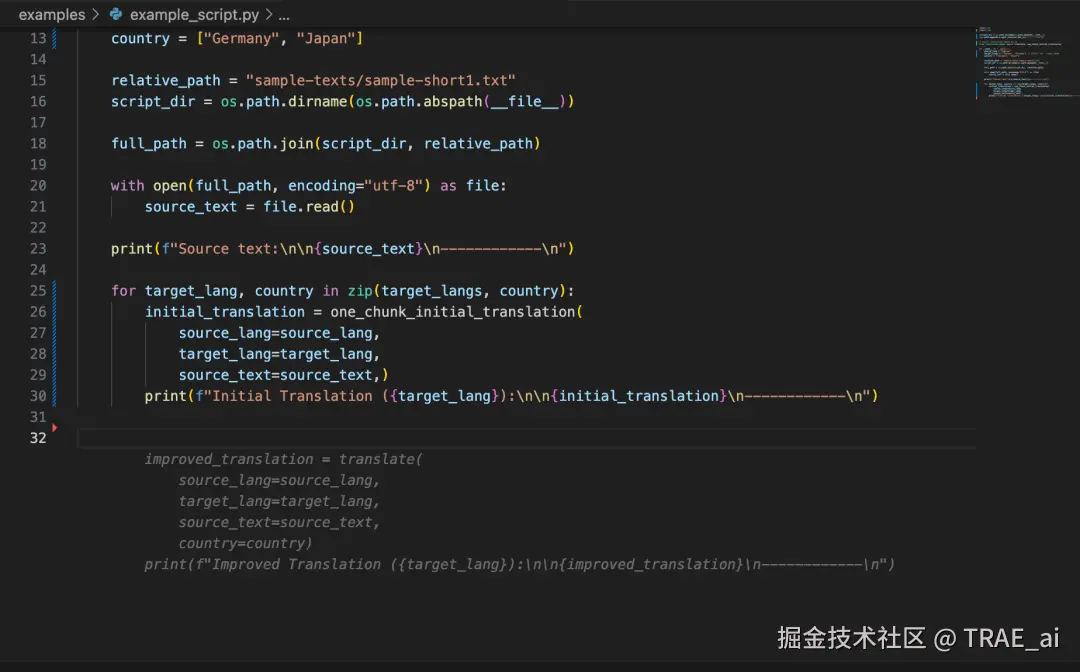Place cursor on empty line 32
Image resolution: width=1080 pixels, height=672 pixels.
pos(400,438)
